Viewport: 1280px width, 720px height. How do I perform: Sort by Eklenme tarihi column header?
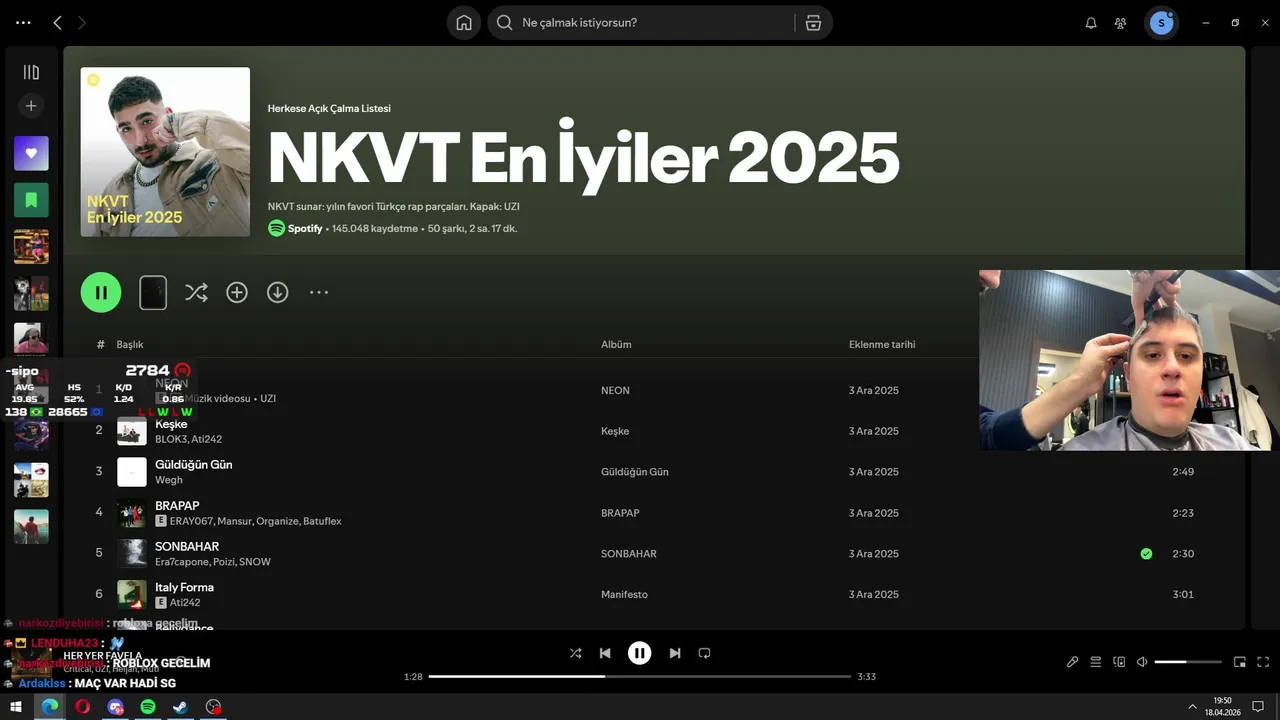882,345
